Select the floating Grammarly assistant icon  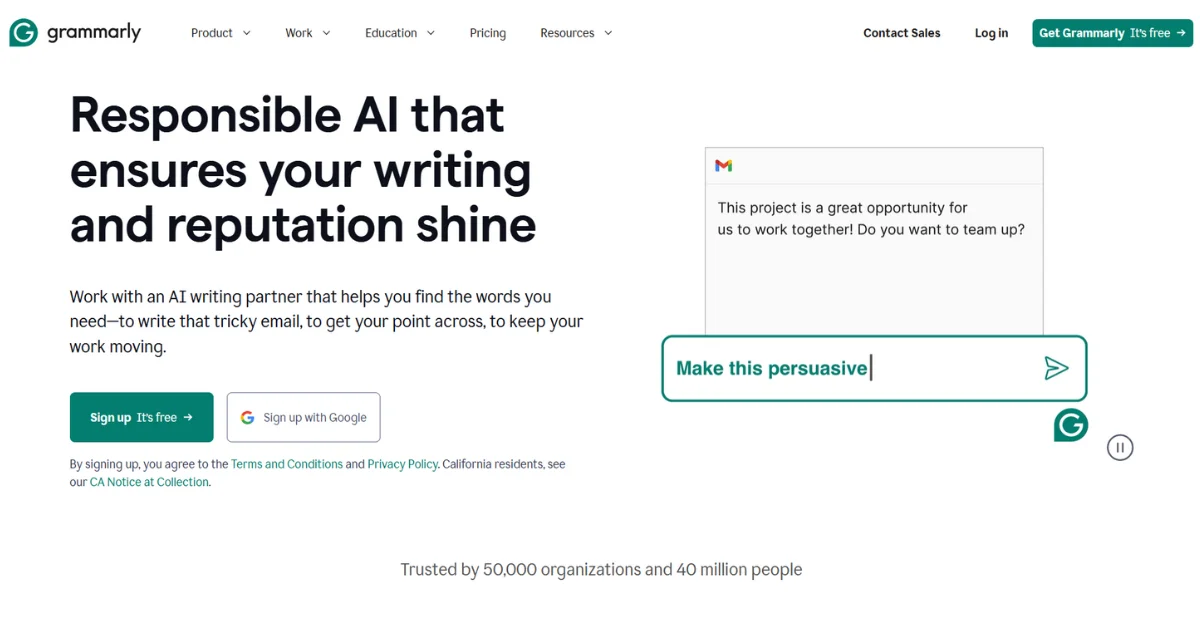click(x=1070, y=425)
